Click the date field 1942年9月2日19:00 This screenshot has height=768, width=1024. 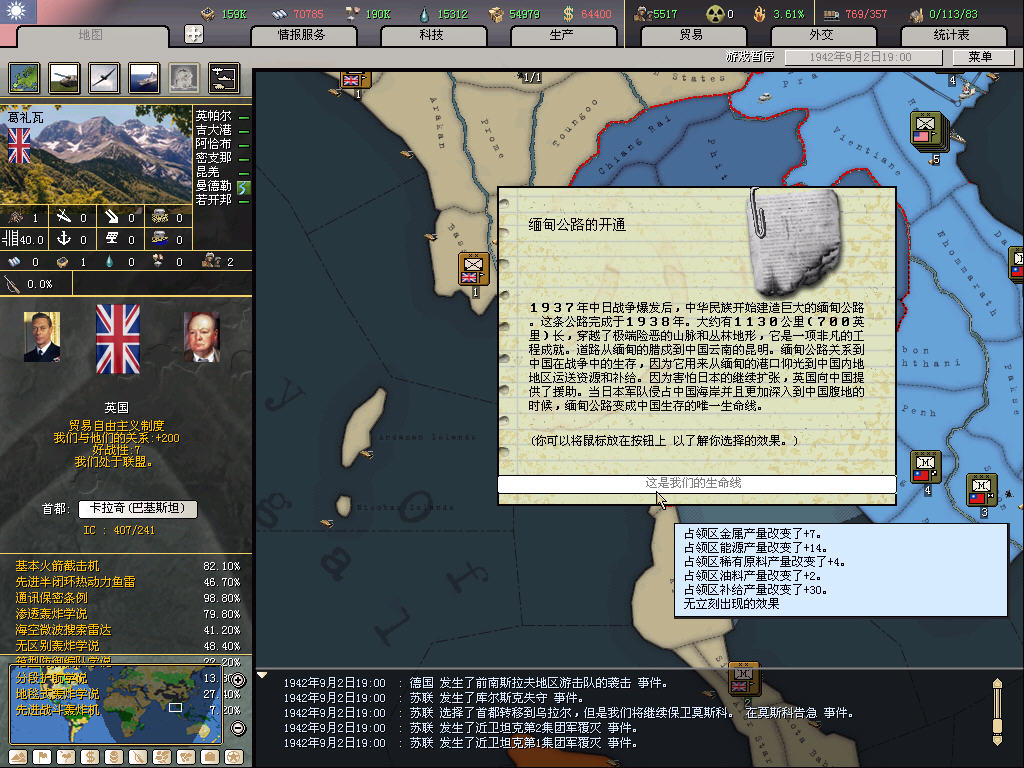point(863,57)
